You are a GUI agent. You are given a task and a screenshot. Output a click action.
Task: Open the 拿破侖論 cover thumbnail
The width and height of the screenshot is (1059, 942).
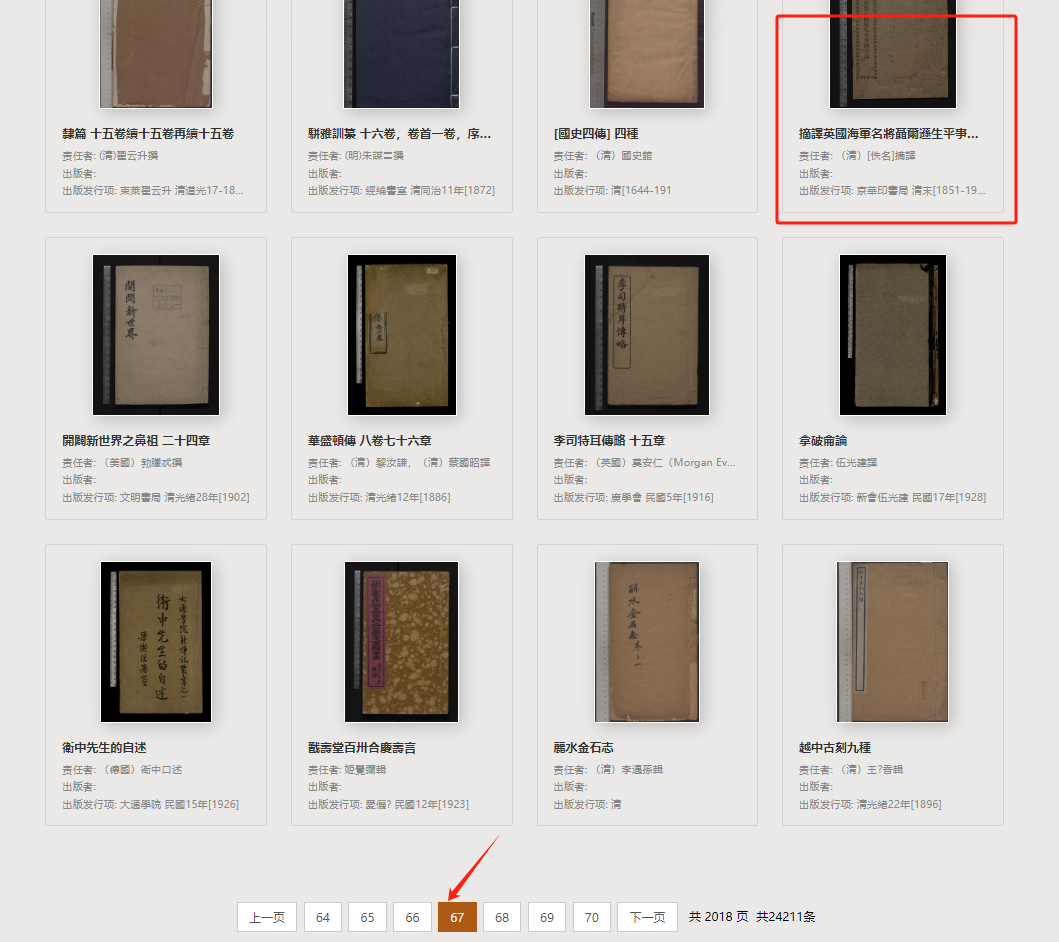893,335
